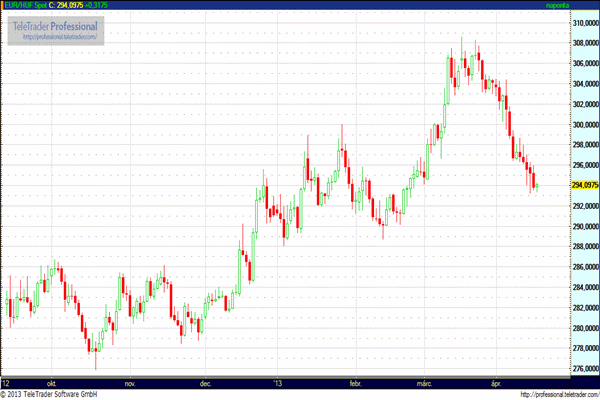Select the closing value C: 294,0975 in header
The image size is (600, 400).
[x=67, y=5]
